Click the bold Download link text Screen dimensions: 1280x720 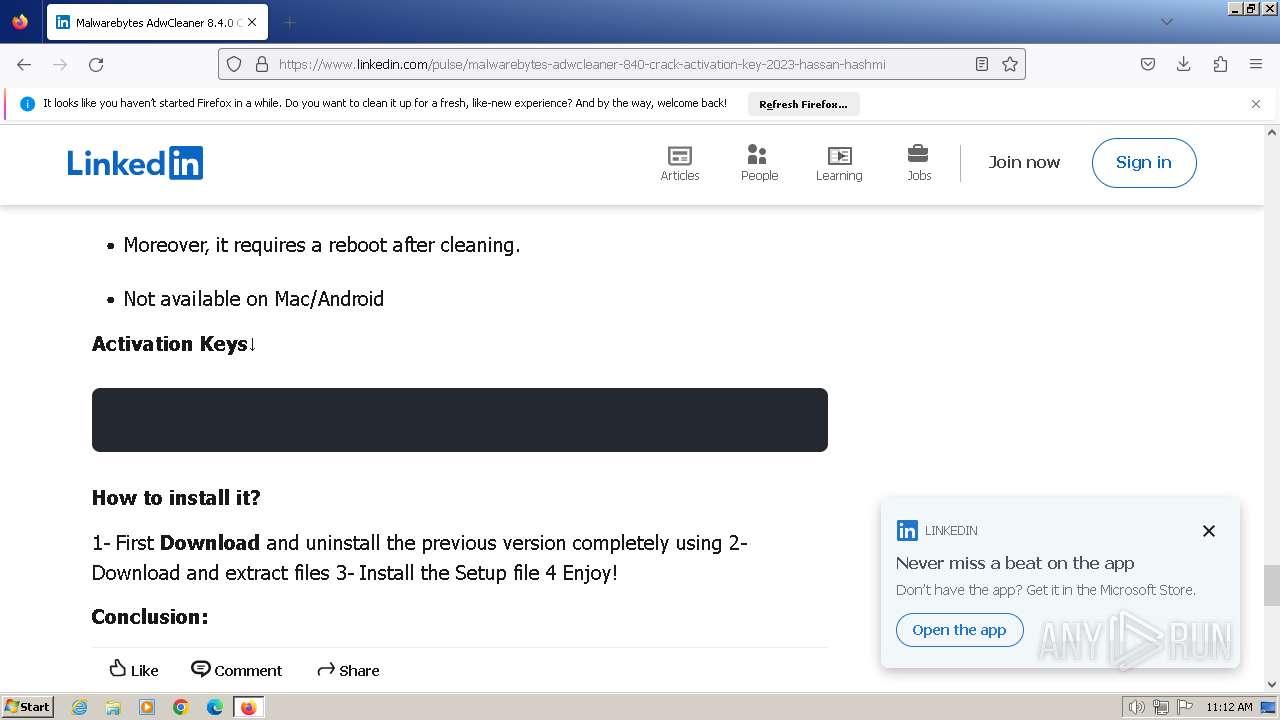point(210,543)
